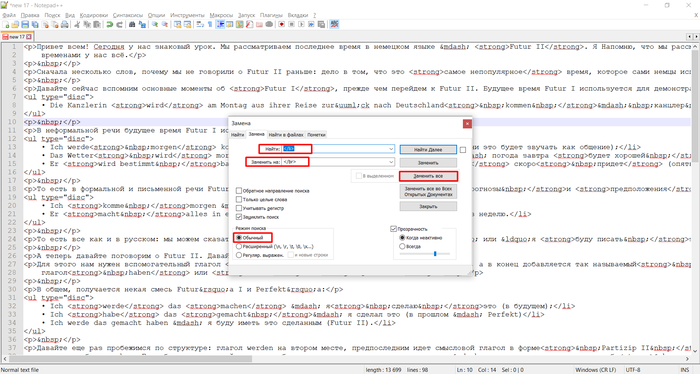The width and height of the screenshot is (700, 374).
Task: Tick the checkbox beside 'Найти далее' button
Action: coord(463,150)
